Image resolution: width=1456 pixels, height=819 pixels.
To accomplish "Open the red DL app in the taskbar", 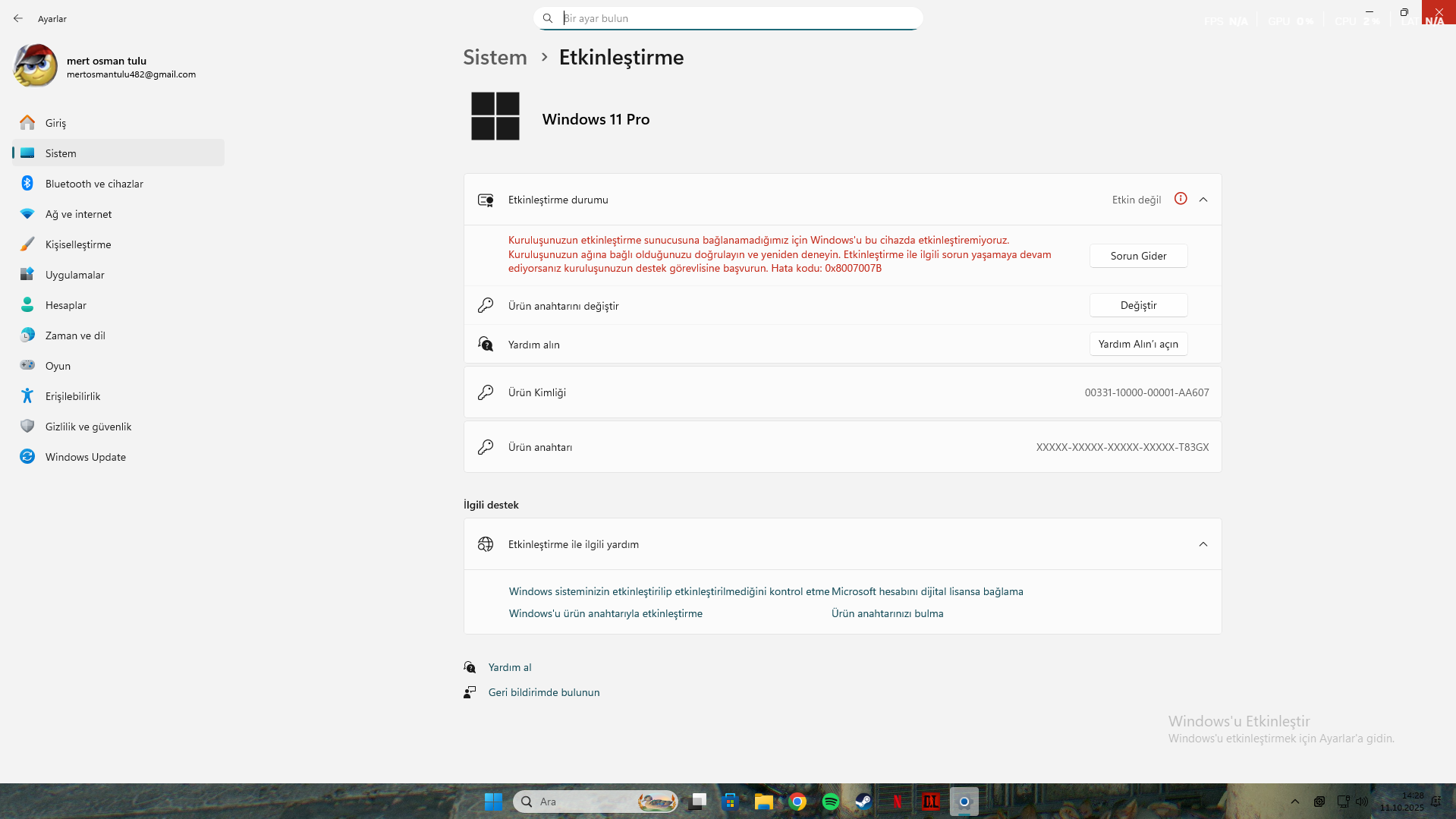I will 931,802.
